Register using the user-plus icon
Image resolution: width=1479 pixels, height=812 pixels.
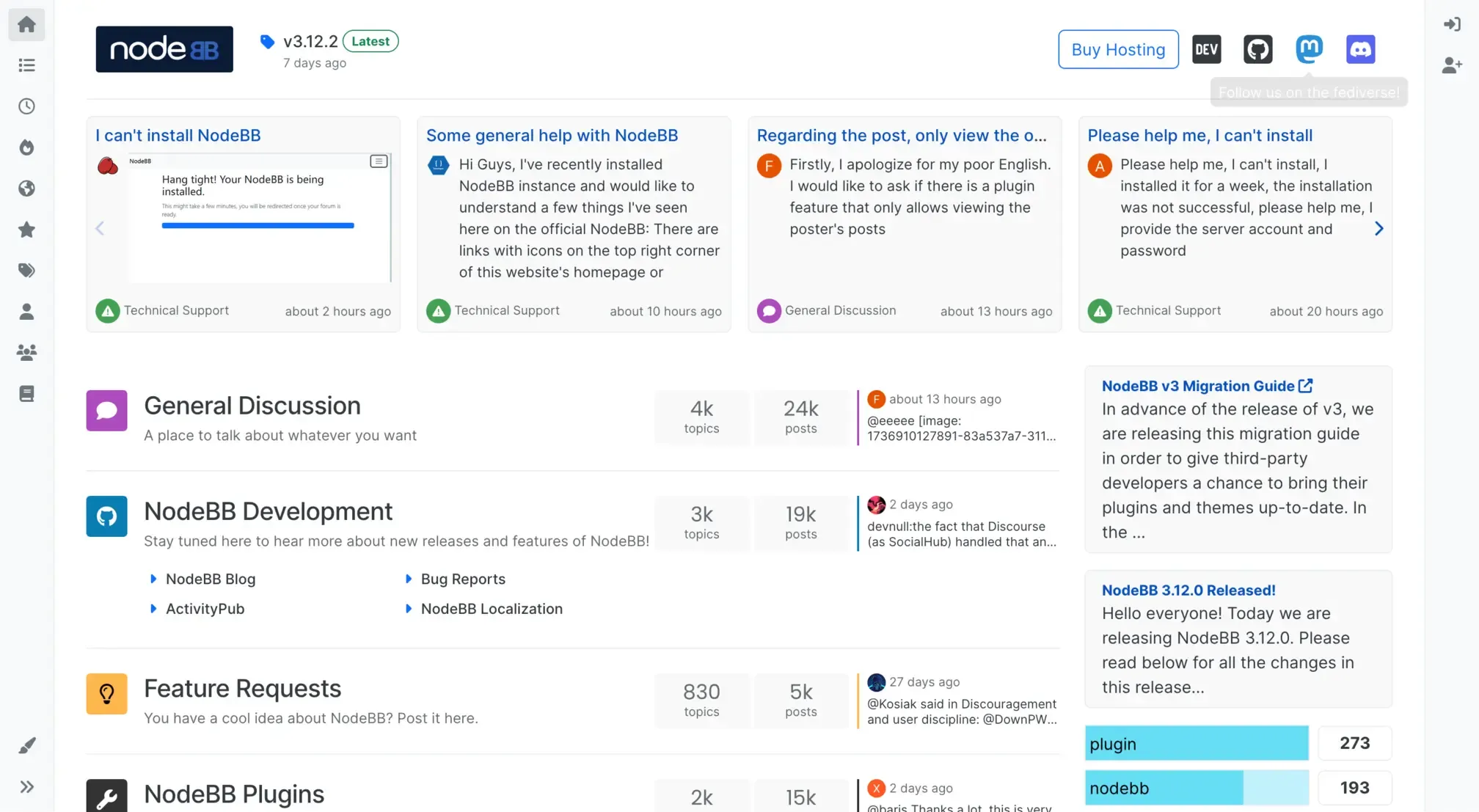click(x=1451, y=65)
